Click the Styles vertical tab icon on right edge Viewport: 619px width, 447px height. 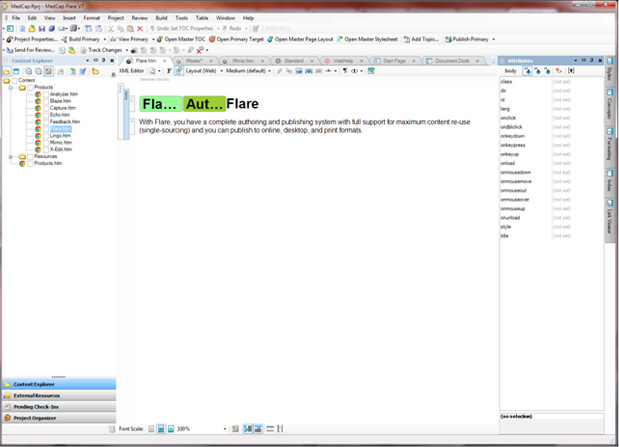(610, 61)
